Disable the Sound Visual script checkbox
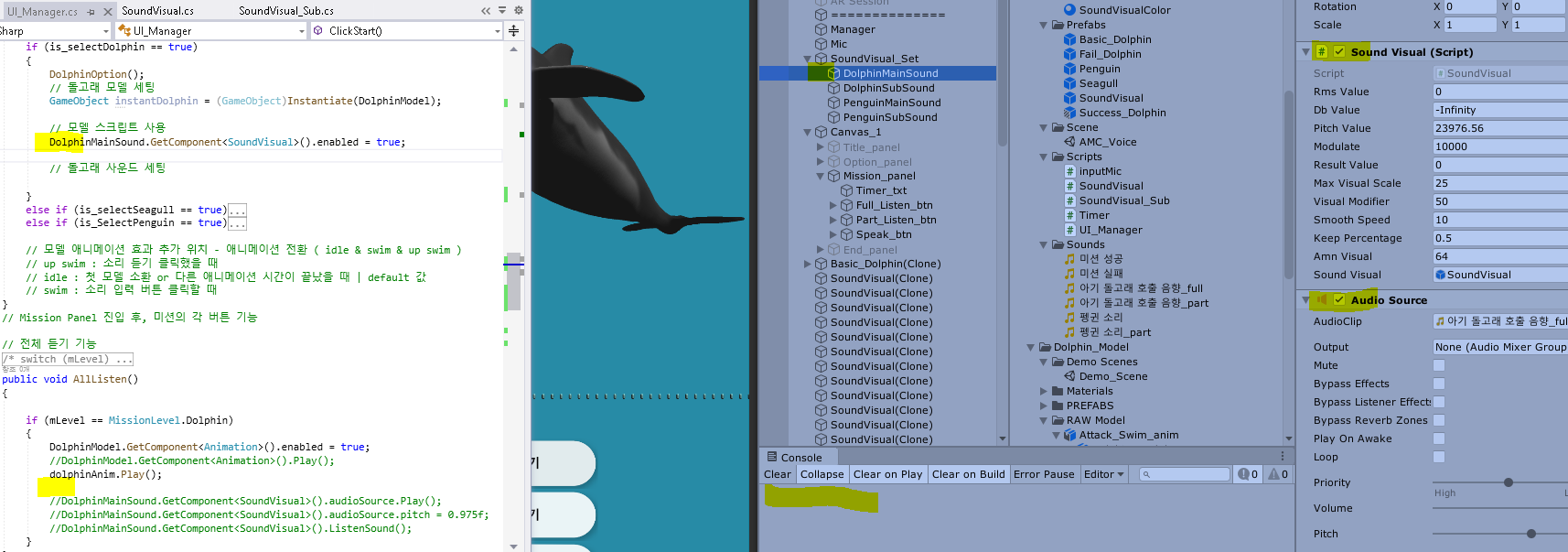1568x552 pixels. [x=1339, y=52]
